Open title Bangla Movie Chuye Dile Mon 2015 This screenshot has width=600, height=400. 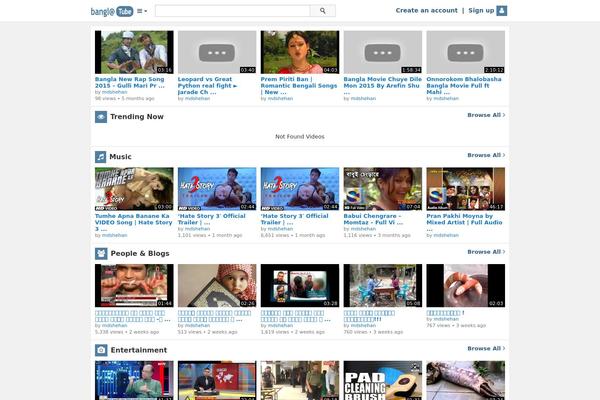point(382,85)
